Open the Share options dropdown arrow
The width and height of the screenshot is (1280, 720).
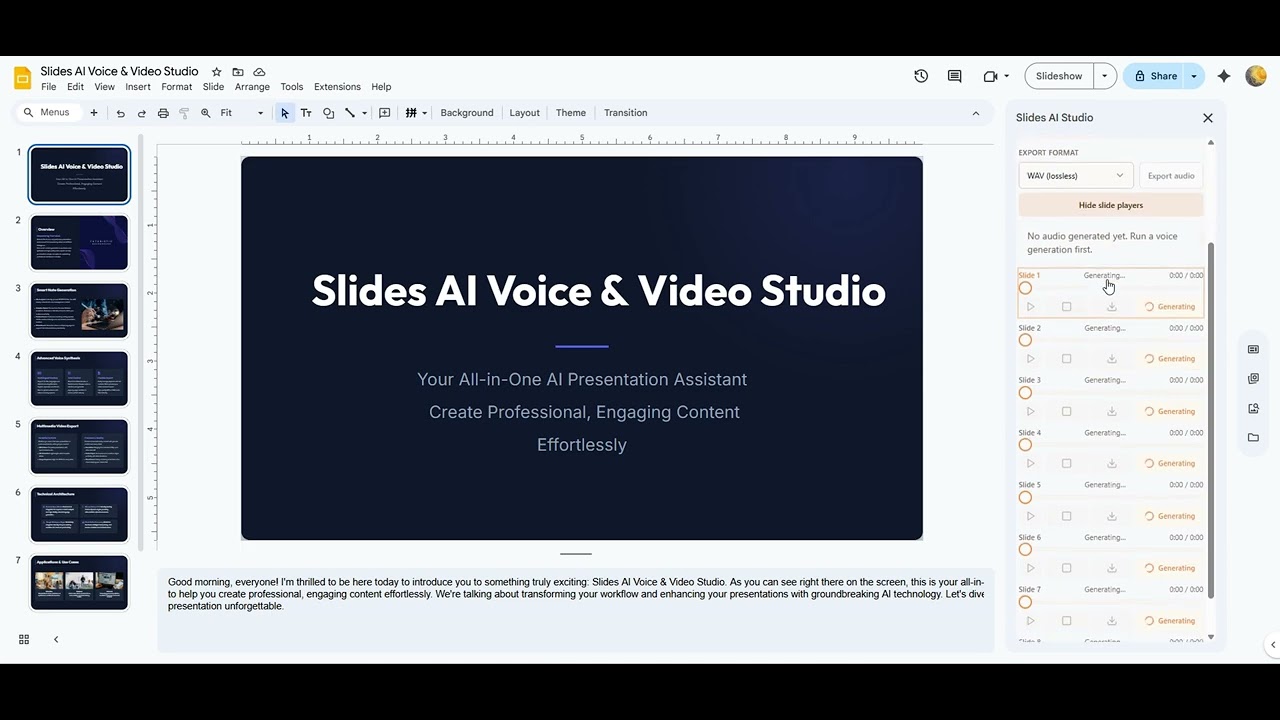coord(1194,76)
